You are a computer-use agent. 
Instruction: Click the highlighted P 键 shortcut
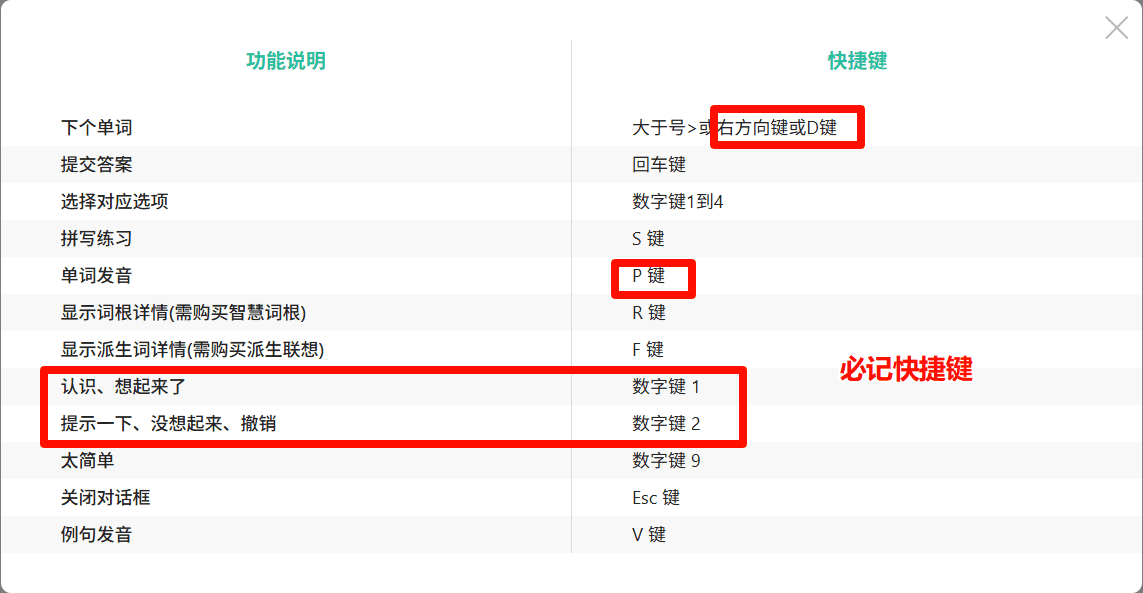coord(648,276)
